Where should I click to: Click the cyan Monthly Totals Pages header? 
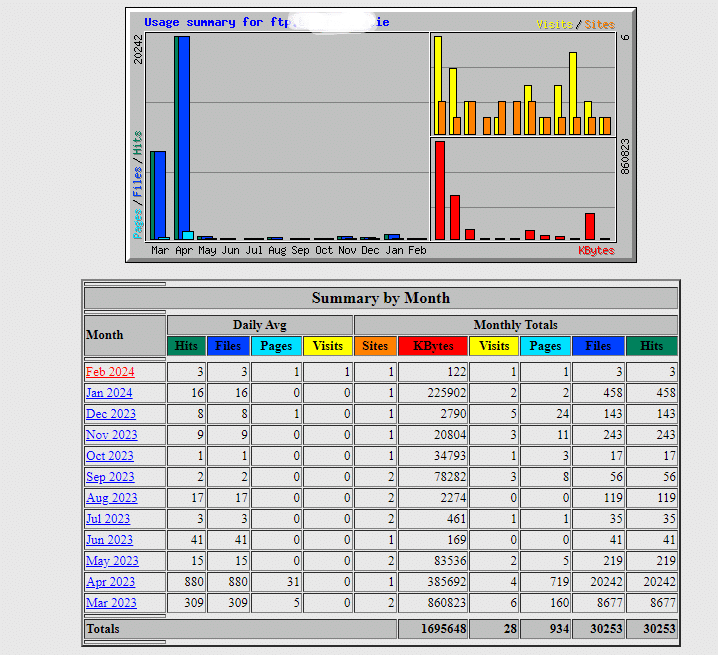point(545,346)
